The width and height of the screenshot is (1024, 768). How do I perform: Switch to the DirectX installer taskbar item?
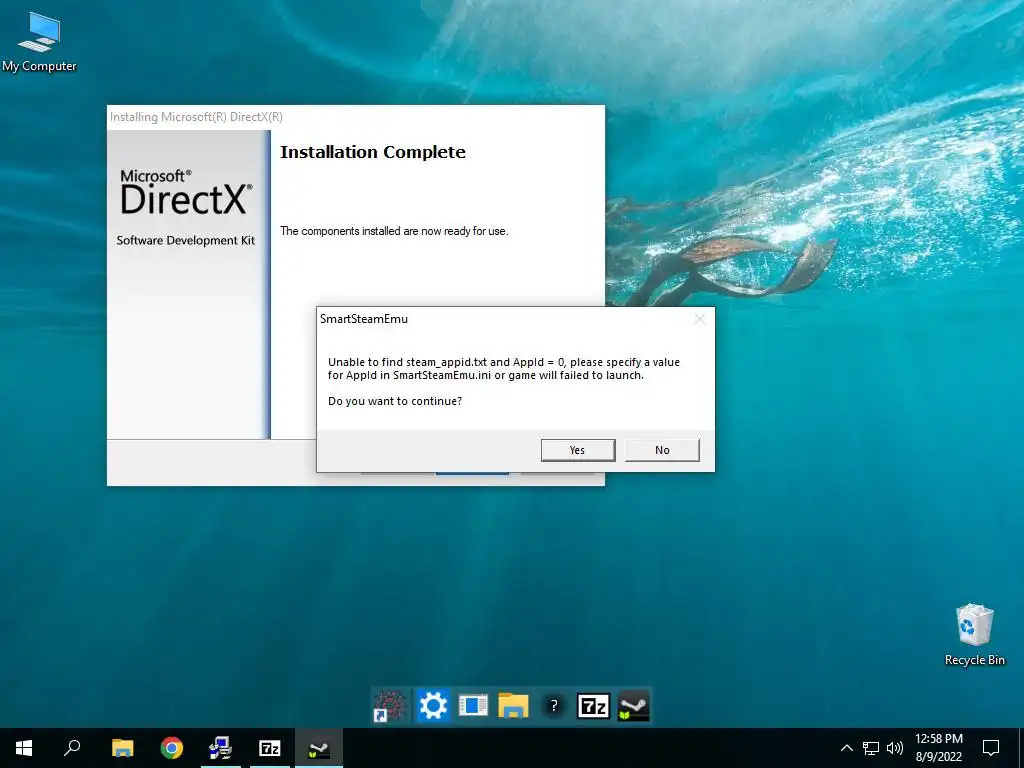pos(221,748)
